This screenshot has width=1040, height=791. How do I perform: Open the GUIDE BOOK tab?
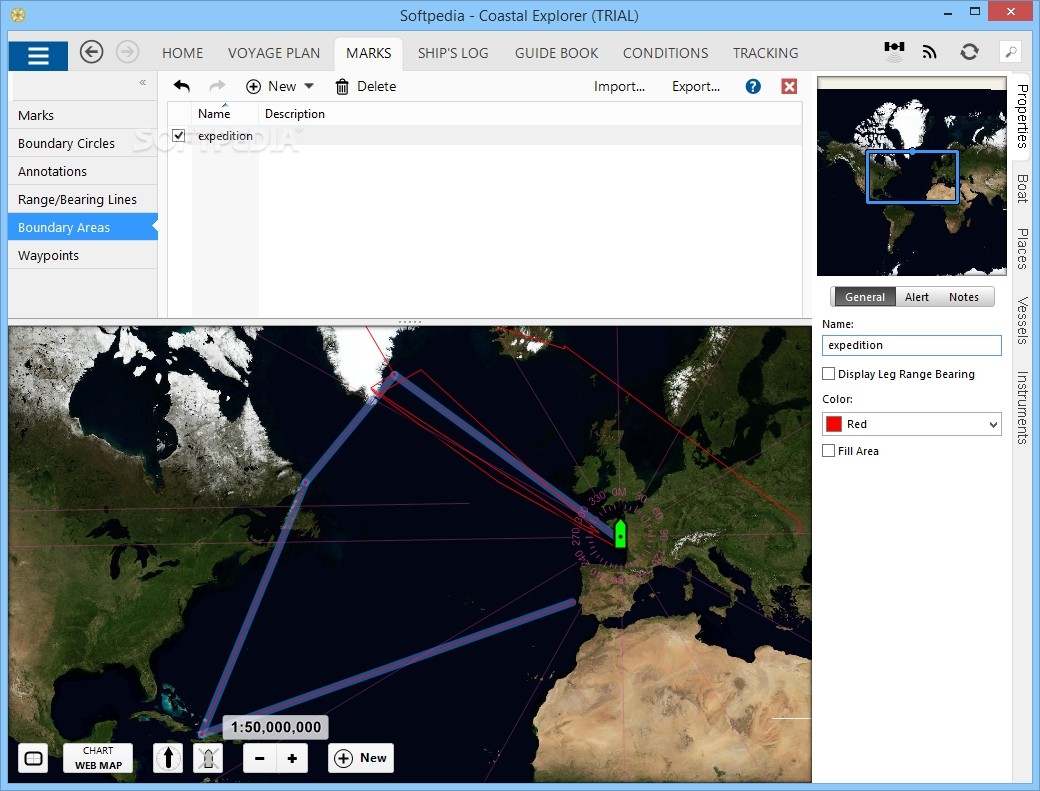pyautogui.click(x=556, y=53)
